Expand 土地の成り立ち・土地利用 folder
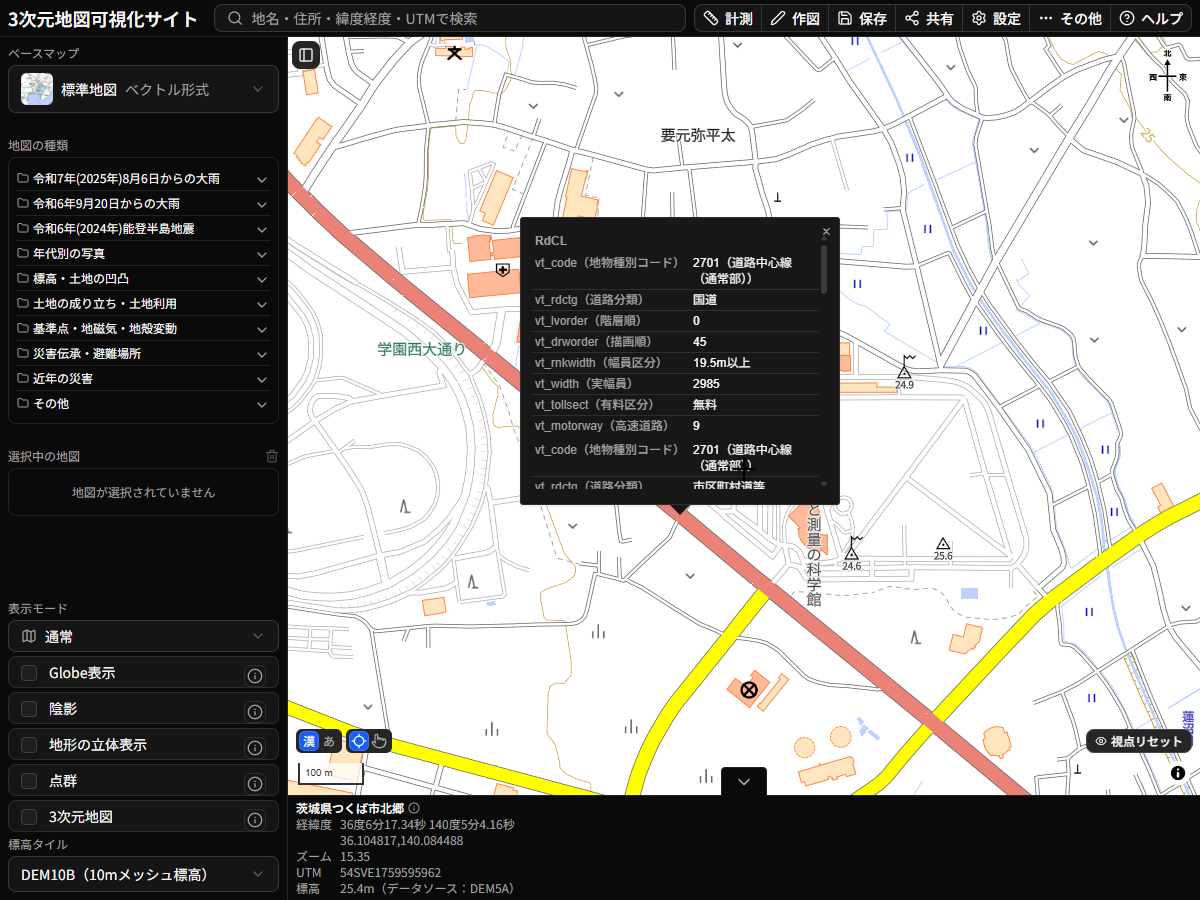The image size is (1200, 900). [143, 304]
